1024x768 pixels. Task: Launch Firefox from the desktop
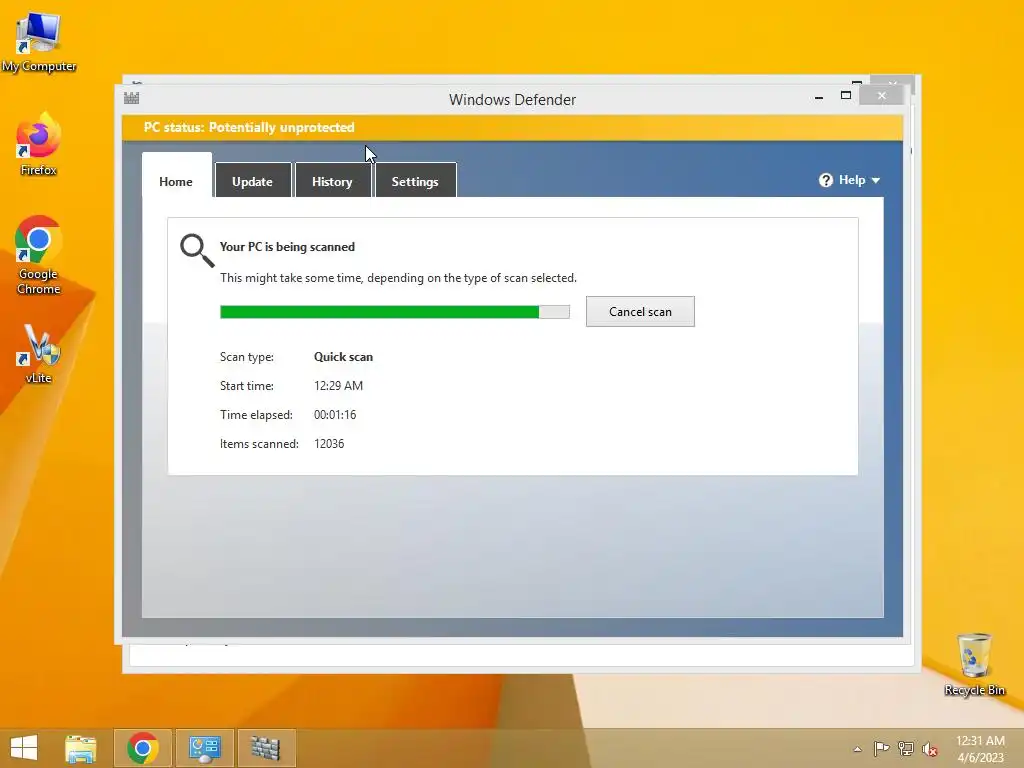pos(39,145)
